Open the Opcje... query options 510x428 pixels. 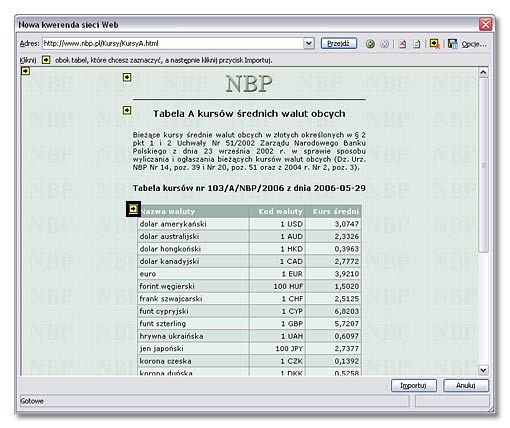[x=474, y=44]
